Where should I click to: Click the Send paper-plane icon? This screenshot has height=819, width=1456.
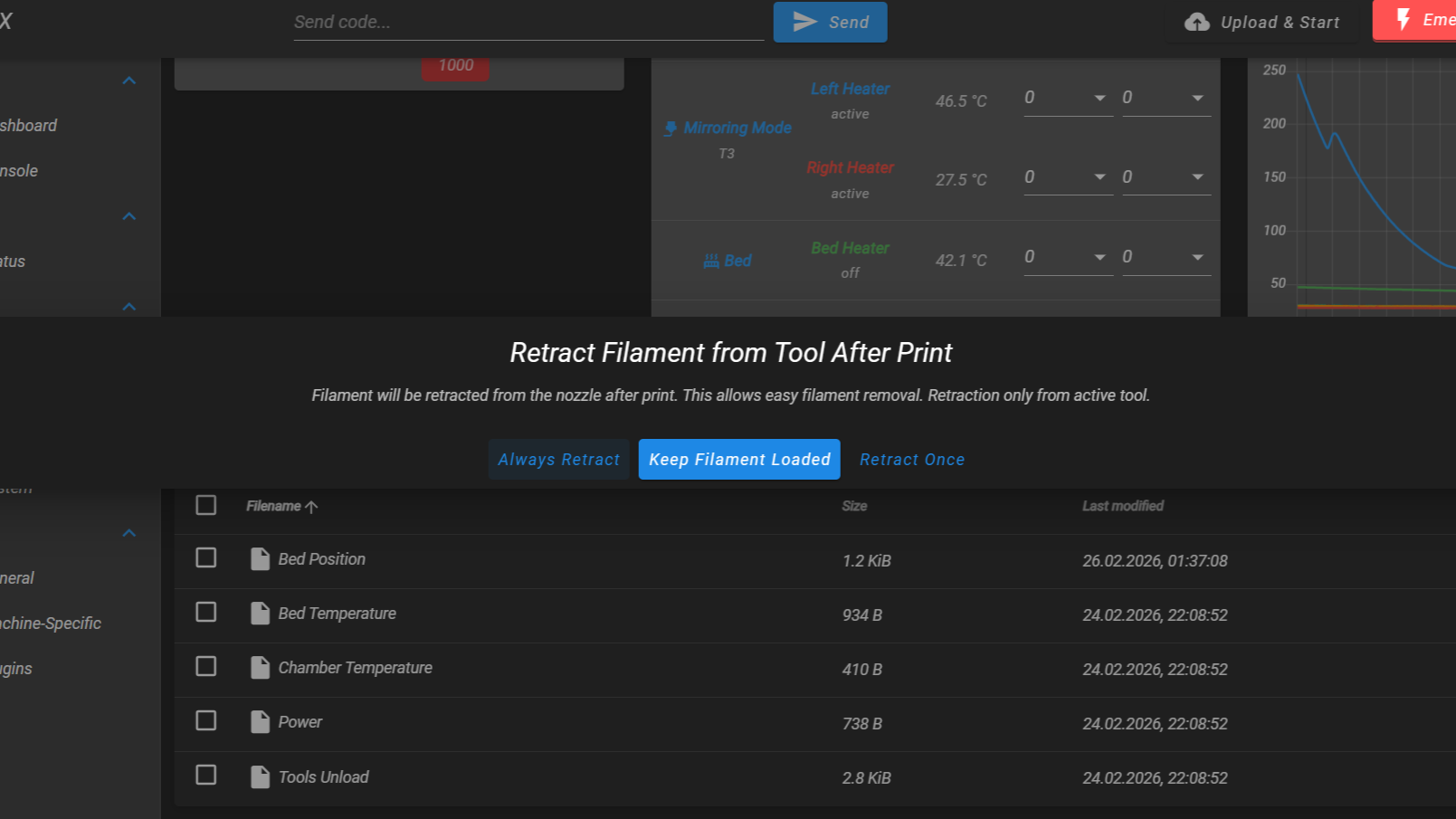(804, 22)
